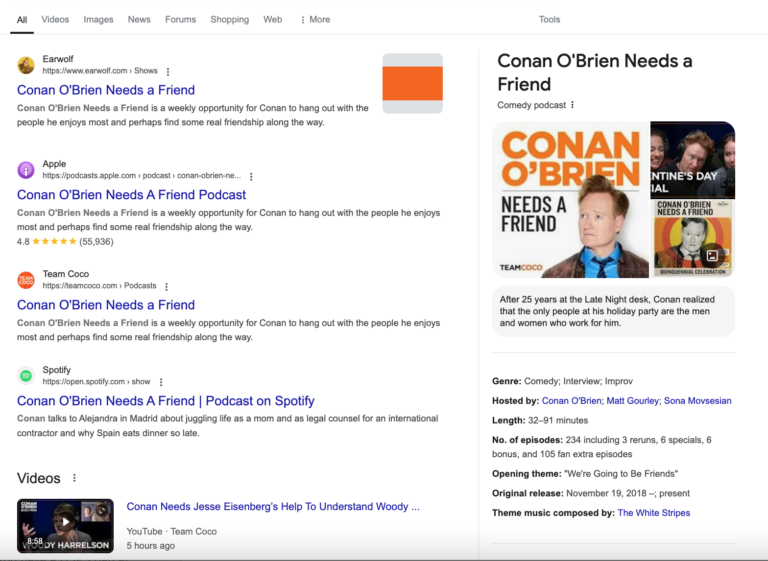Click the Earwolf site favicon
768x561 pixels.
tap(26, 65)
